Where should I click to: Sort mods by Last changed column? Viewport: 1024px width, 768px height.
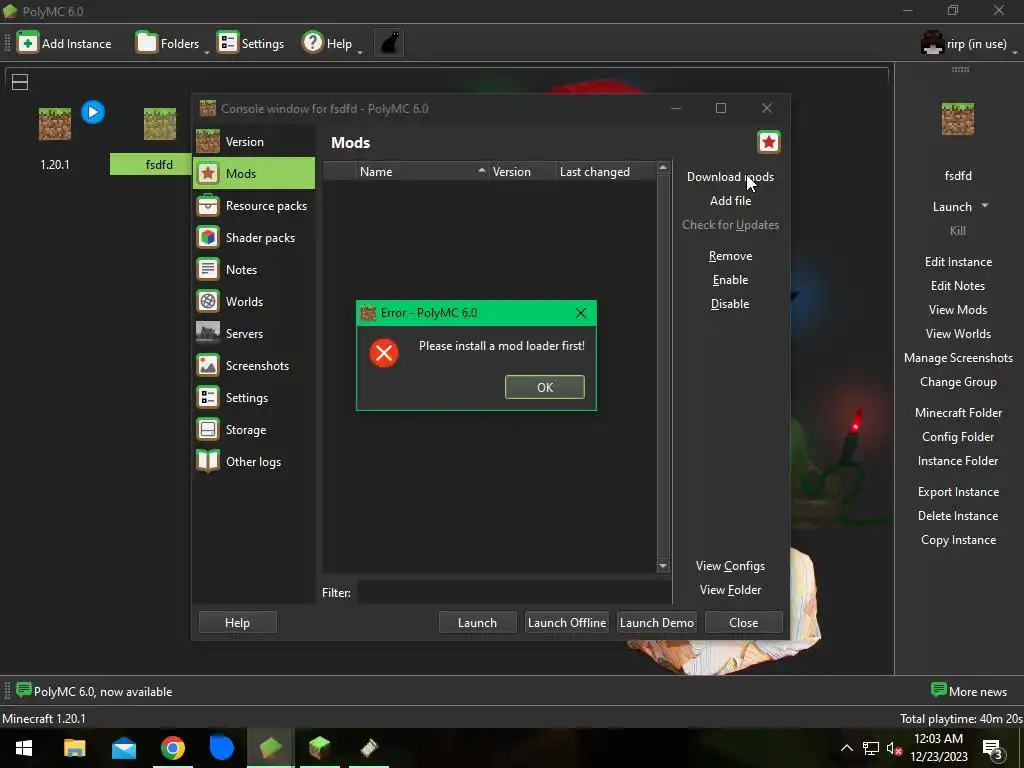coord(606,172)
